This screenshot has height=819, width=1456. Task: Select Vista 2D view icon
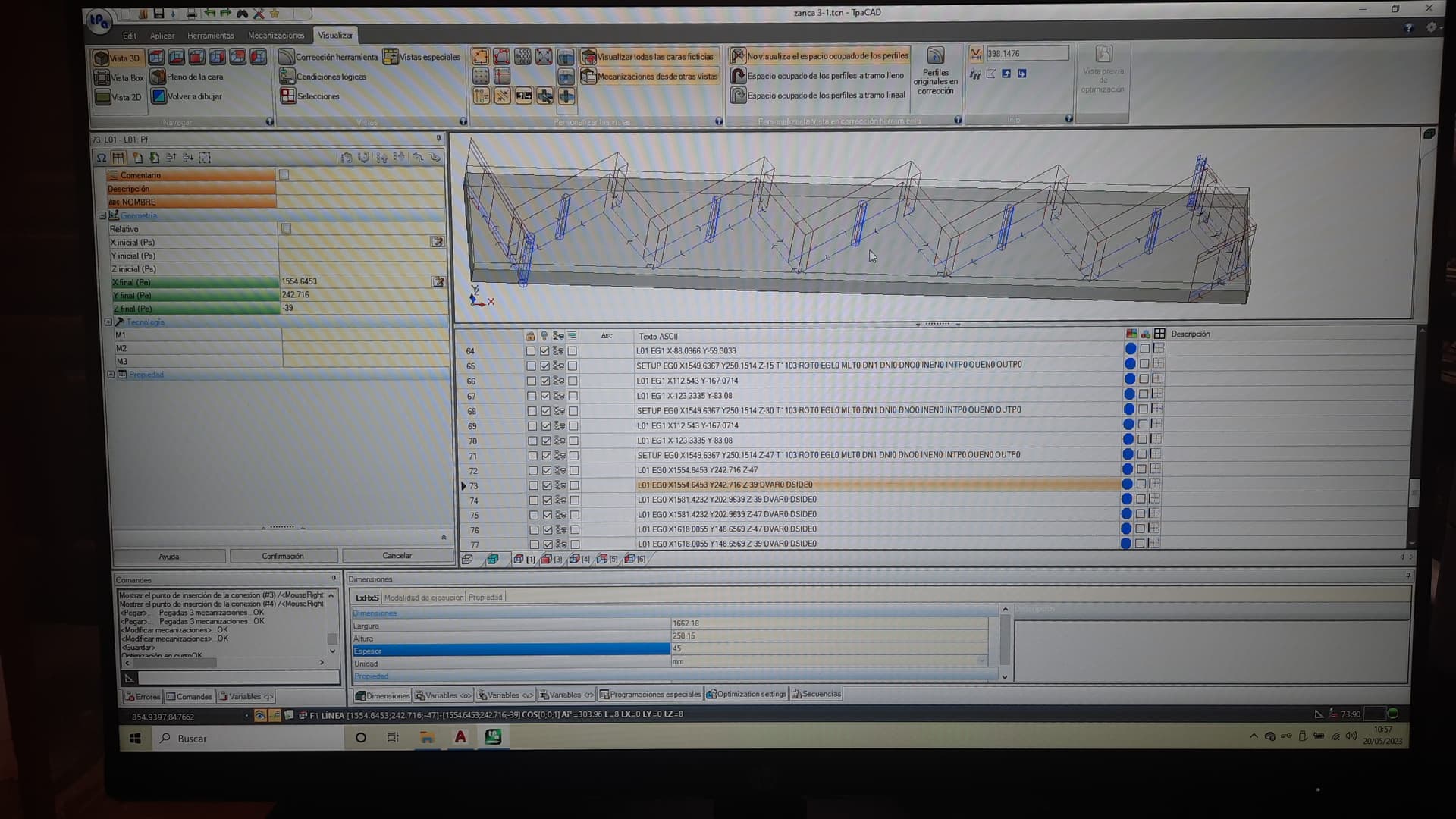(102, 97)
